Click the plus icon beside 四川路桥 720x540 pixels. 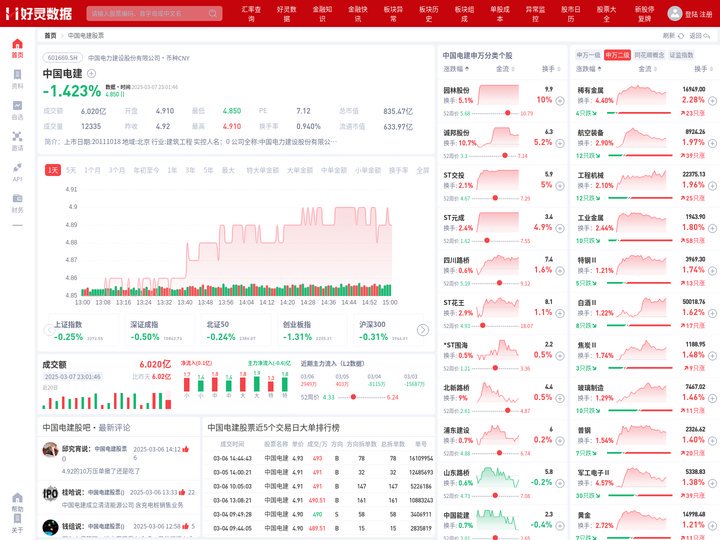pos(560,271)
